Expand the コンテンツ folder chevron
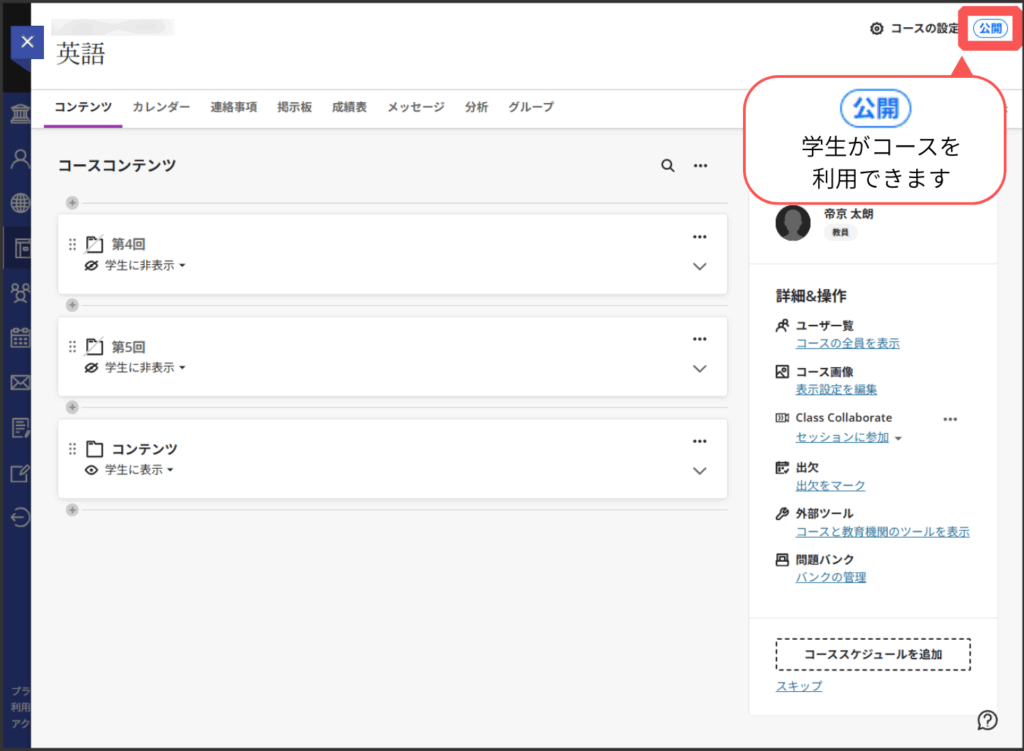 [x=699, y=471]
